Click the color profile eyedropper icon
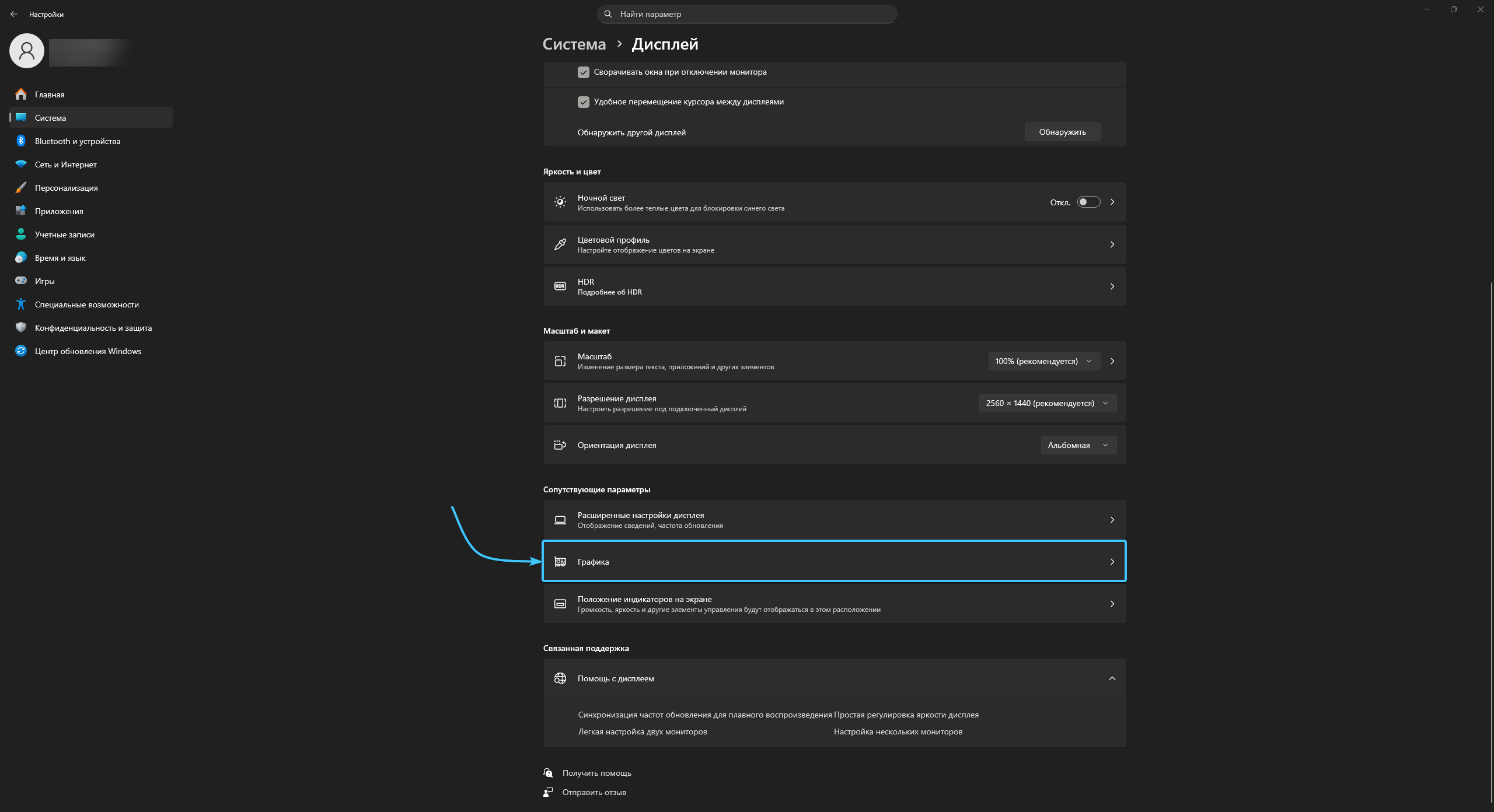1494x812 pixels. 560,244
